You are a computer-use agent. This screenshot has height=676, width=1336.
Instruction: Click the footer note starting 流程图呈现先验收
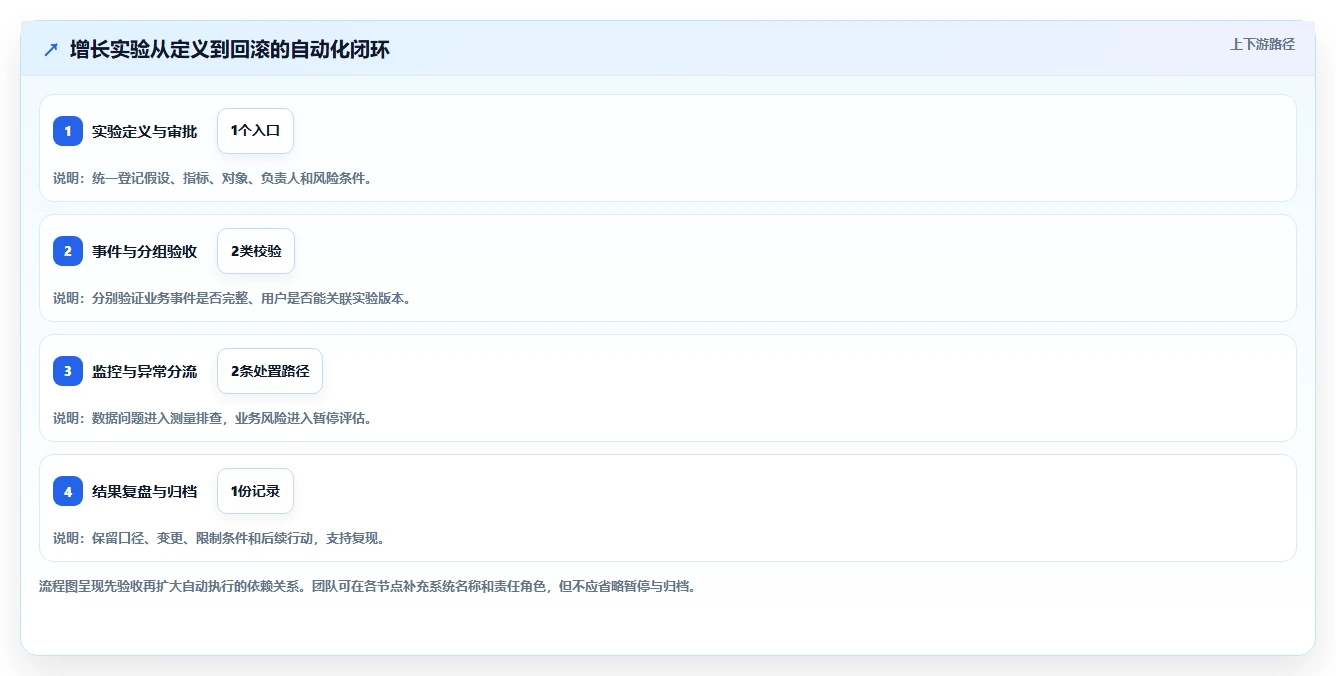367,586
